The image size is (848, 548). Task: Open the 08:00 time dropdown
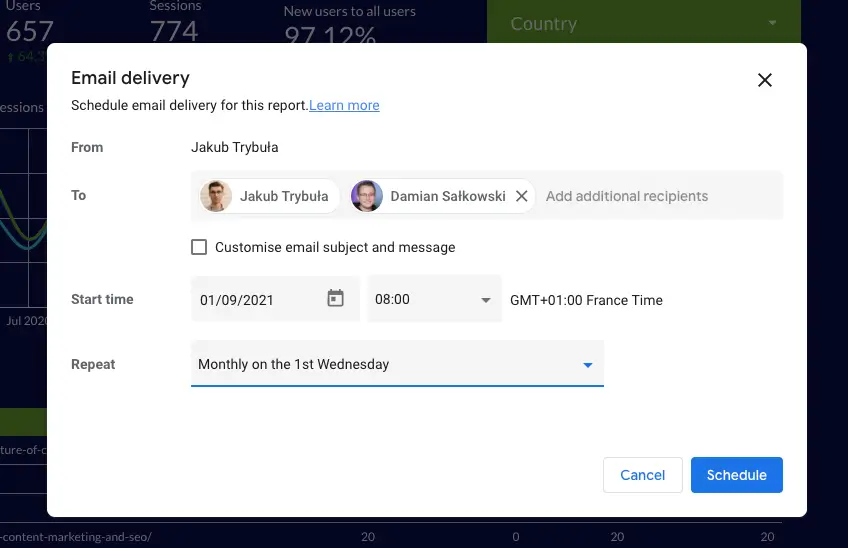click(x=434, y=299)
